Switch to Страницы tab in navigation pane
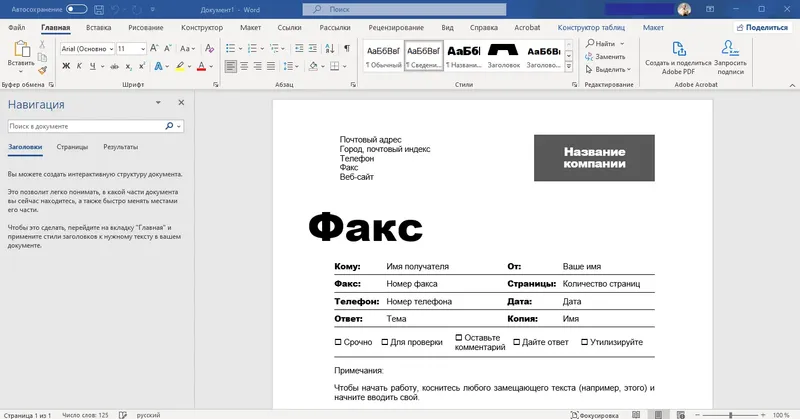 72,147
